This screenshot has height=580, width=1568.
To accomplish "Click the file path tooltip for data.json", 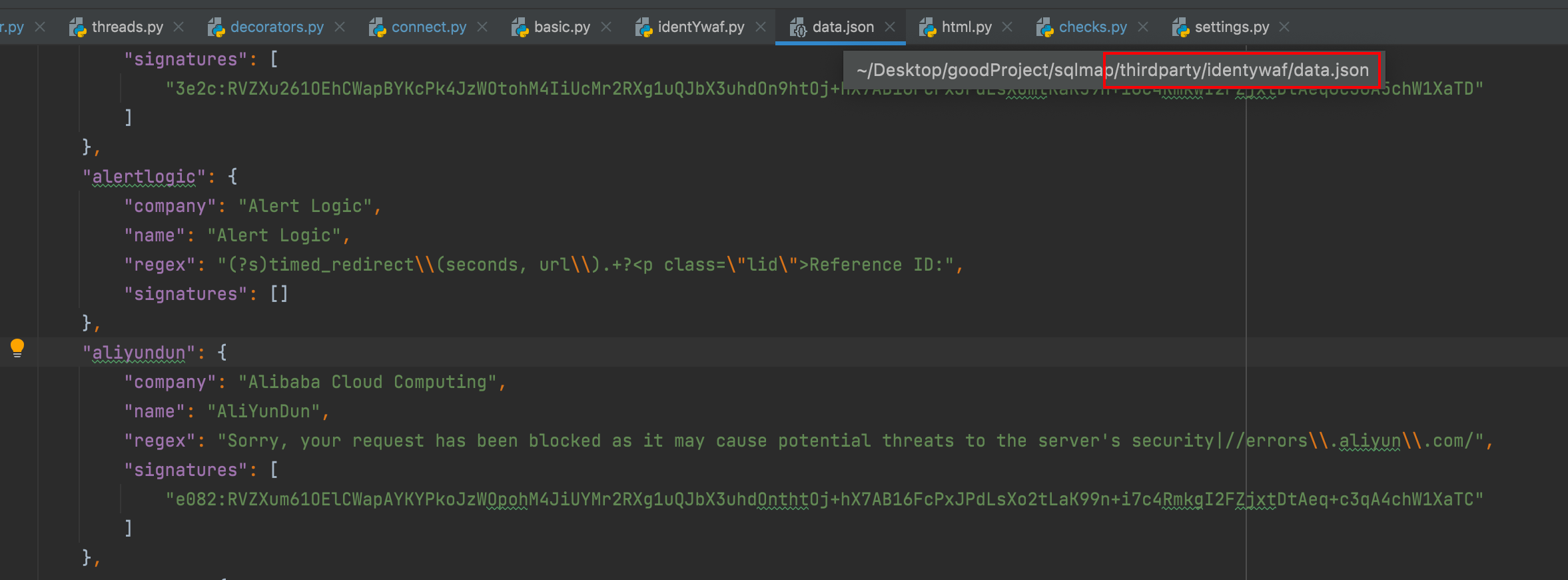I will point(1112,70).
